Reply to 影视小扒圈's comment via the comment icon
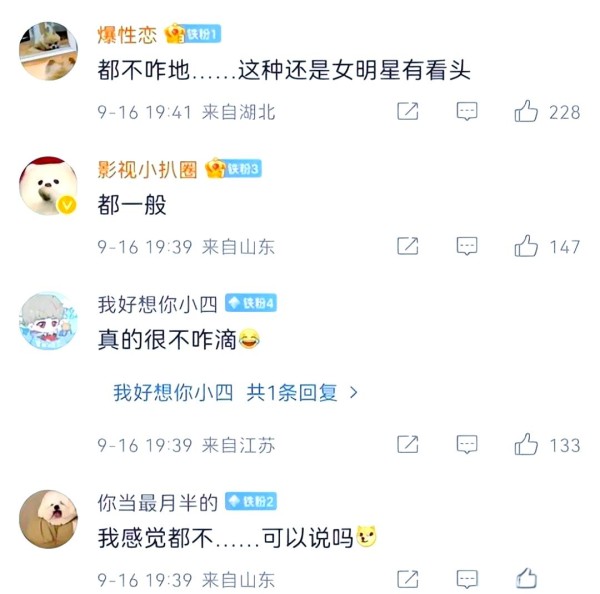This screenshot has width=600, height=594. (467, 246)
